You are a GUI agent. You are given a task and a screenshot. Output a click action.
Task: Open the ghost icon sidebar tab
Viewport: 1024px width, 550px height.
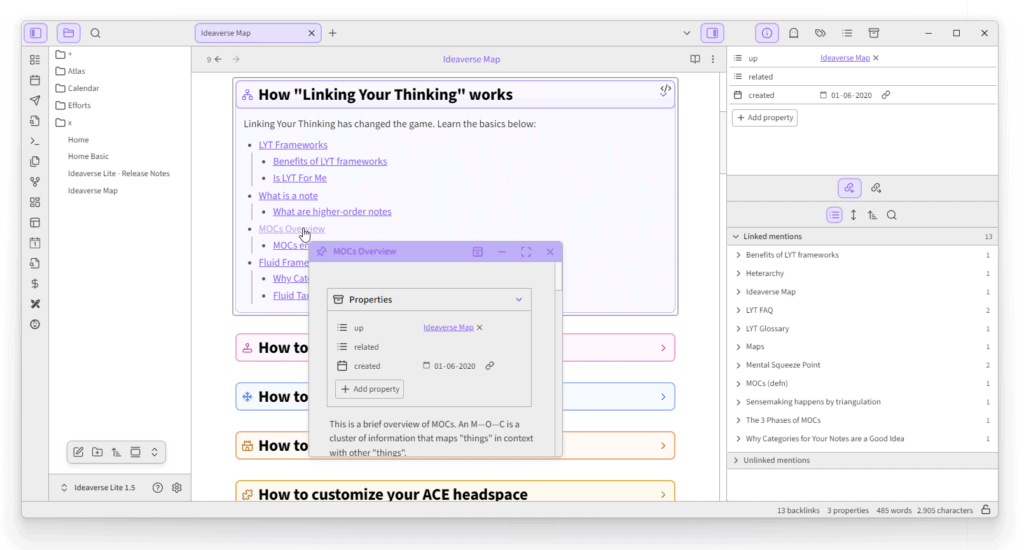793,33
